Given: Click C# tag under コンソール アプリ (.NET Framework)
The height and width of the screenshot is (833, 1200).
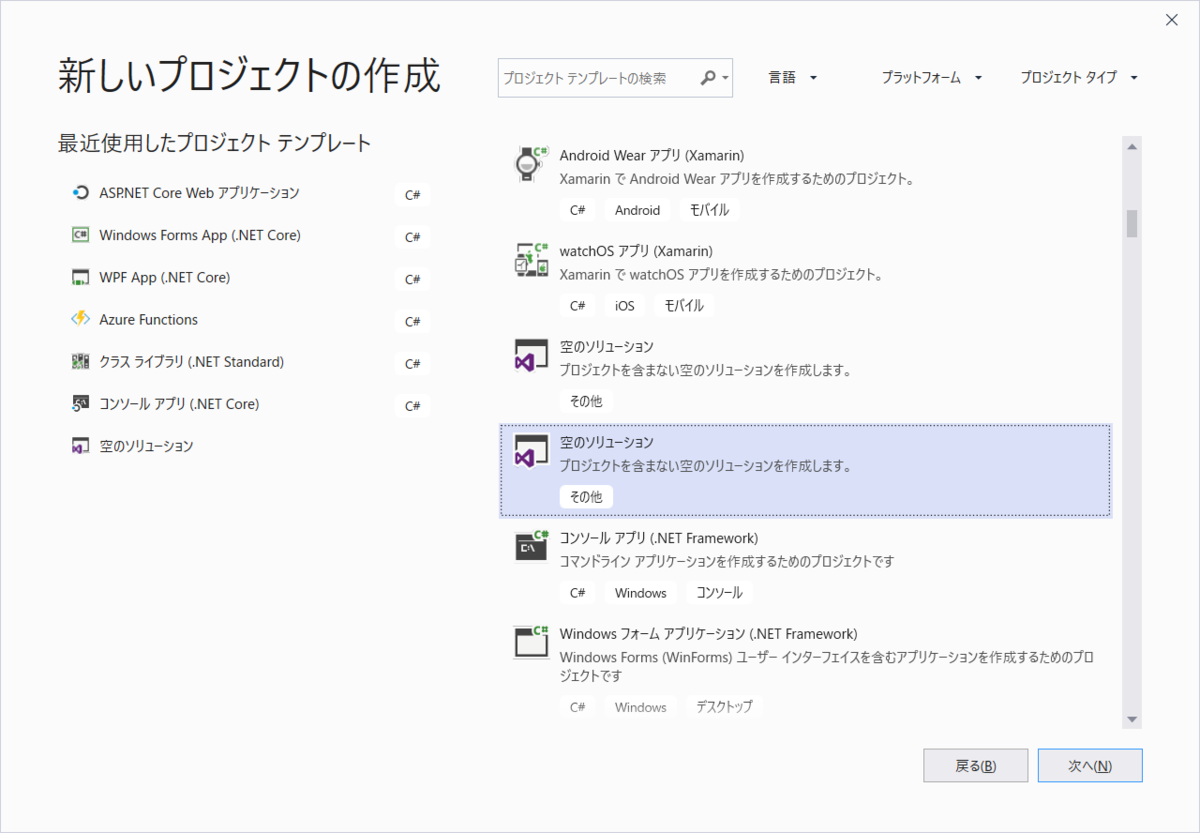Looking at the screenshot, I should pos(578,593).
